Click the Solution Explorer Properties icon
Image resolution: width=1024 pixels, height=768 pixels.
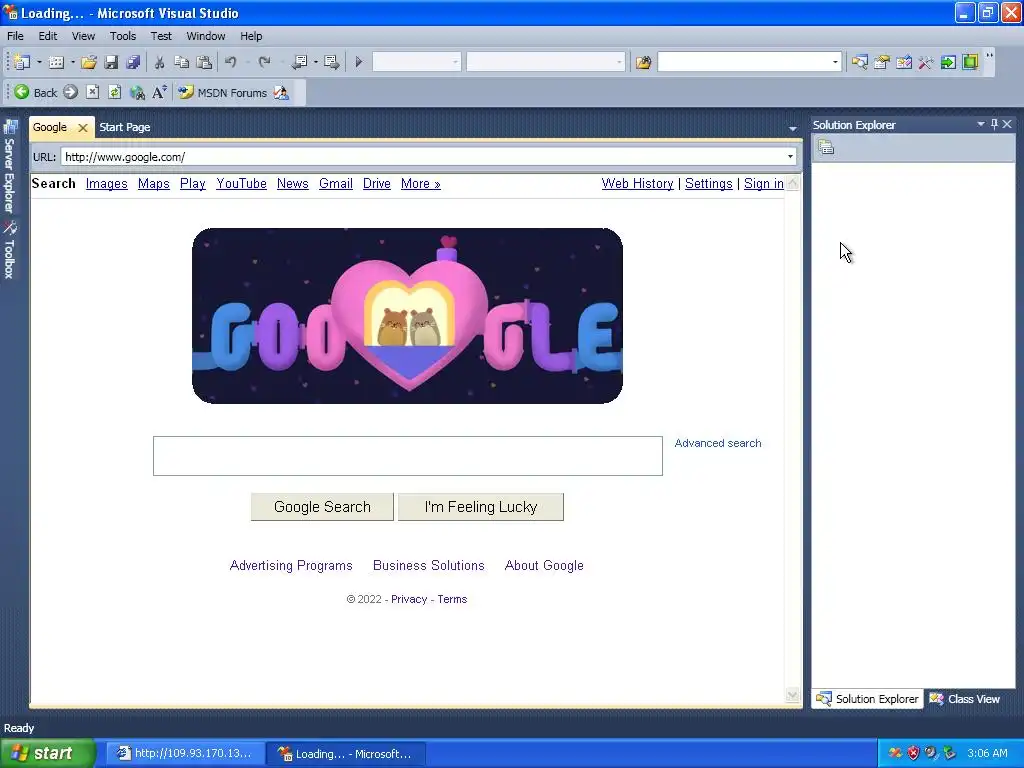826,148
